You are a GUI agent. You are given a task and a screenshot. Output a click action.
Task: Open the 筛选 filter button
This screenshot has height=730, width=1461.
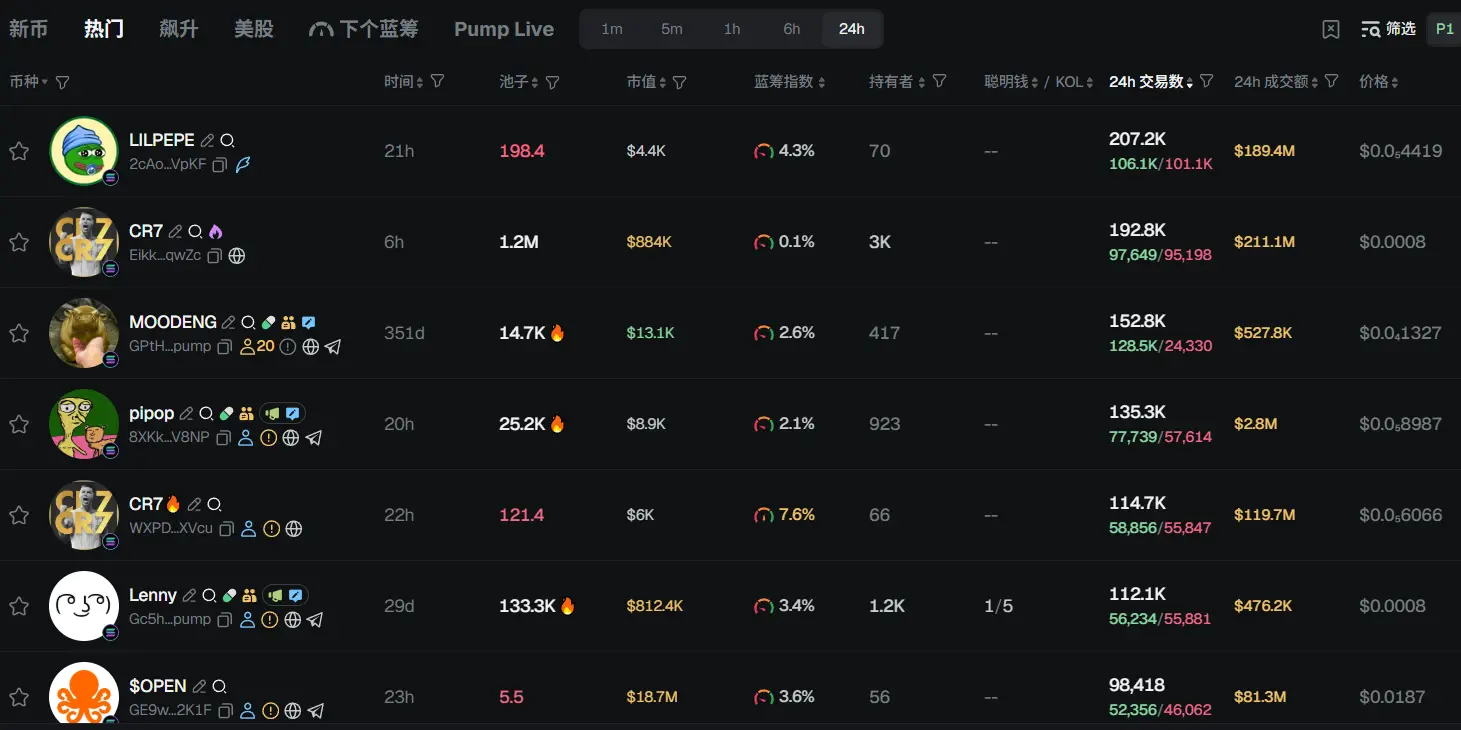1389,29
